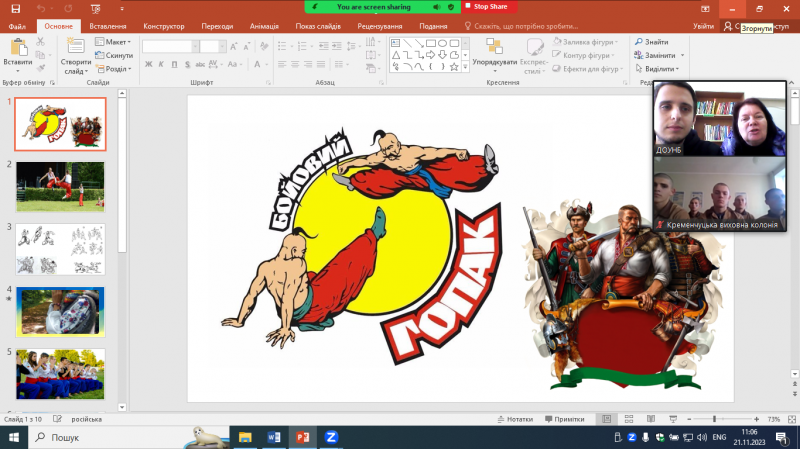Toggle Italic (К) formatting
Screen dimensions: 800x449
tap(161, 64)
